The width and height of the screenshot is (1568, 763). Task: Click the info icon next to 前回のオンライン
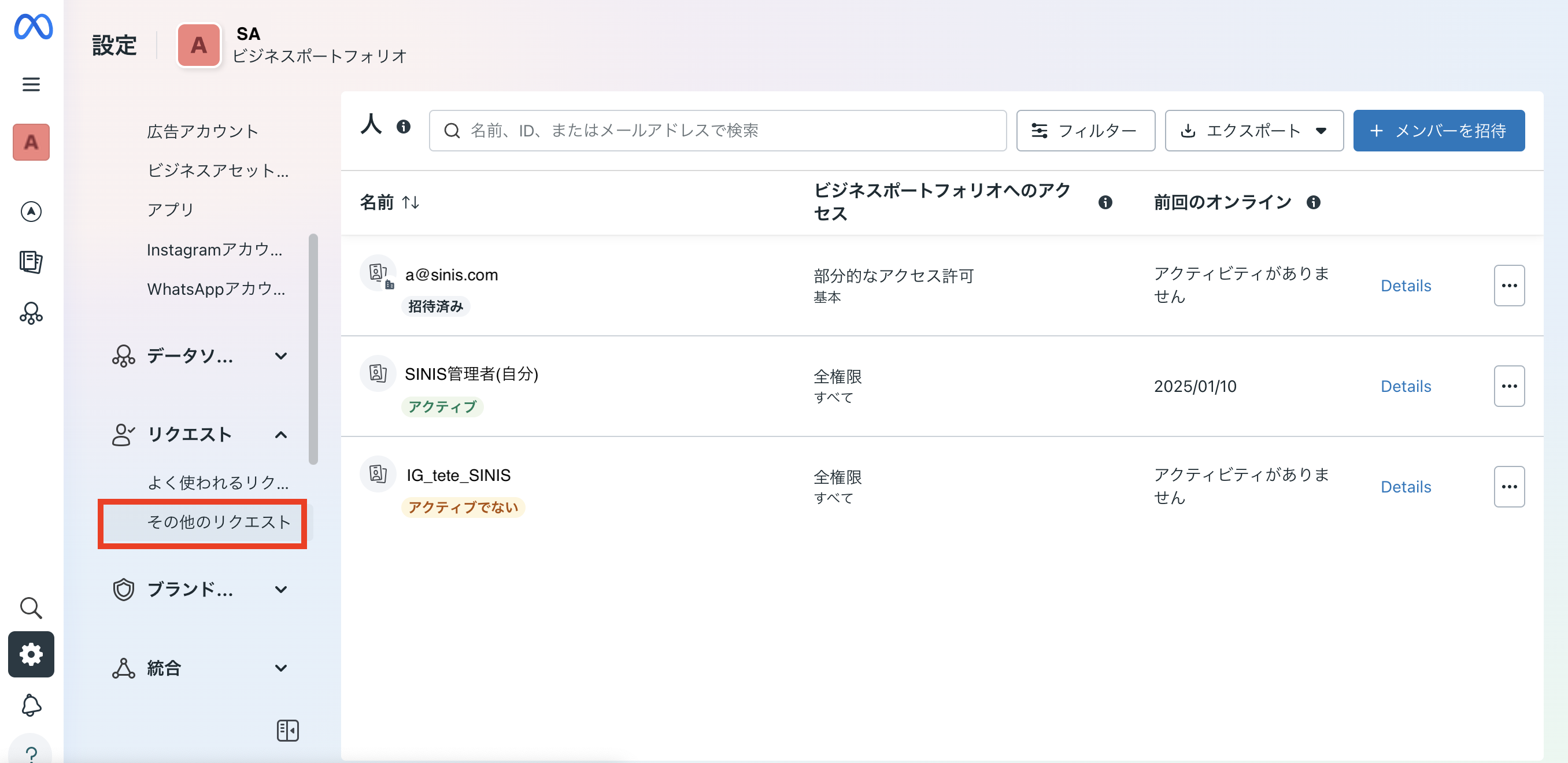(1314, 203)
